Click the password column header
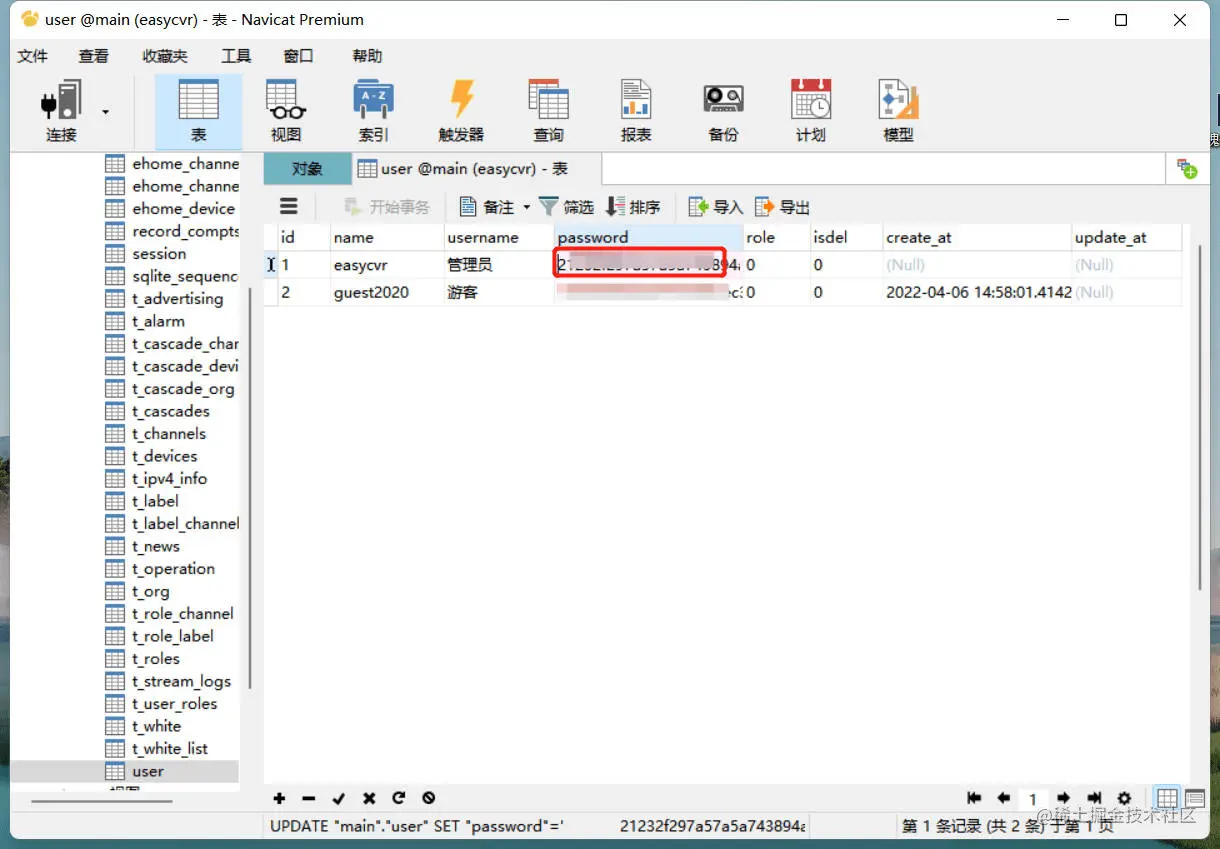The image size is (1220, 849). [648, 237]
